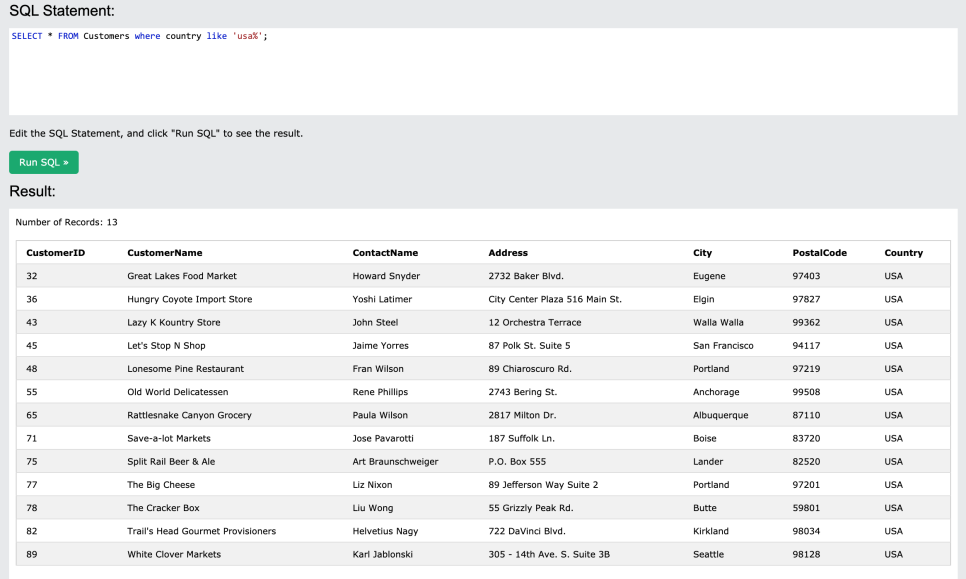Viewport: 966px width, 579px height.
Task: Click postal code 99362
Action: [x=806, y=323]
